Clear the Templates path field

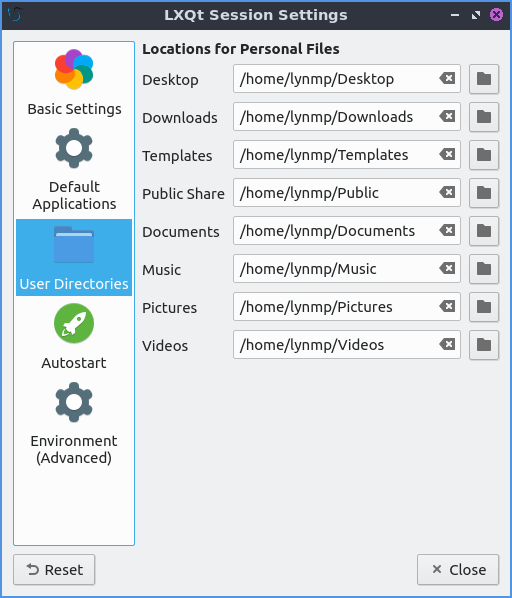pos(447,154)
